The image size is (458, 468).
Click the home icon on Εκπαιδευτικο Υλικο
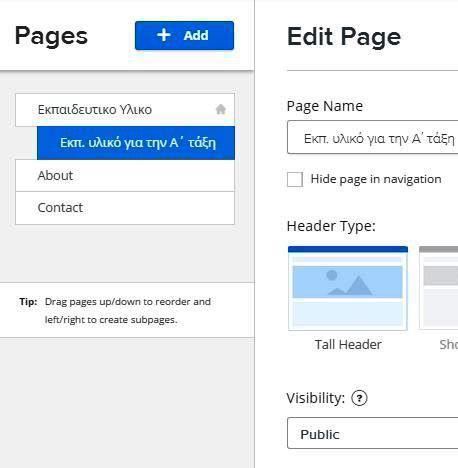pyautogui.click(x=221, y=109)
